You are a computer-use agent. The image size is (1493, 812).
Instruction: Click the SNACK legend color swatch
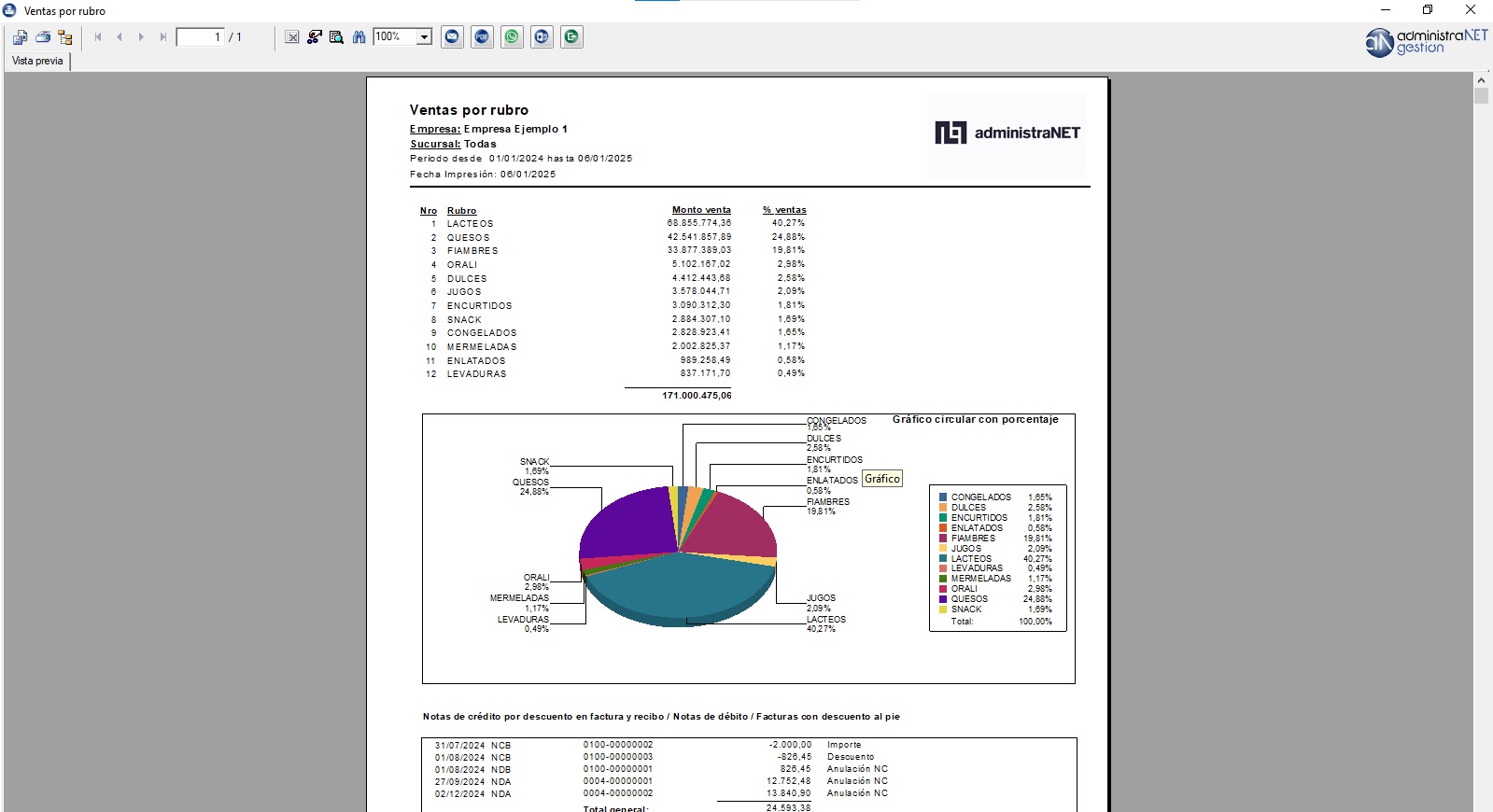click(943, 609)
